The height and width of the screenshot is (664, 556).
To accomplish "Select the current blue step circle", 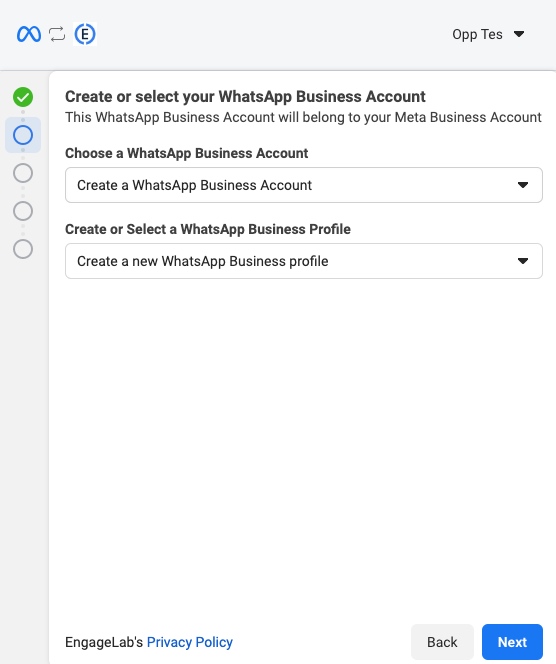I will (x=23, y=135).
